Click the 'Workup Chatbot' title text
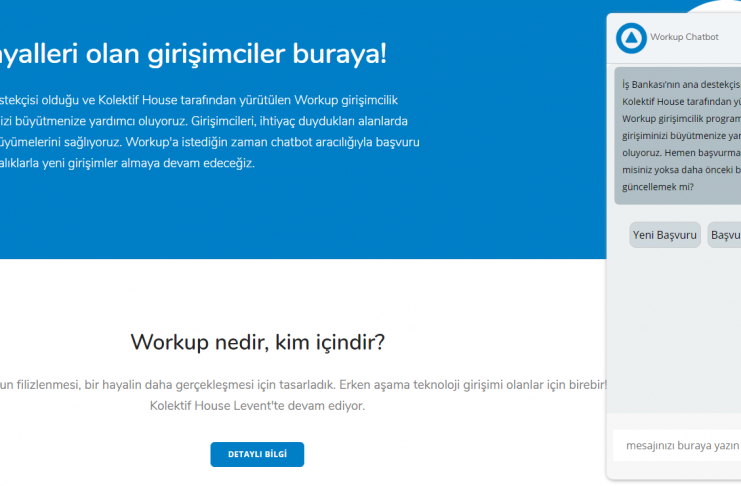Screen dimensions: 741x486 pos(684,37)
